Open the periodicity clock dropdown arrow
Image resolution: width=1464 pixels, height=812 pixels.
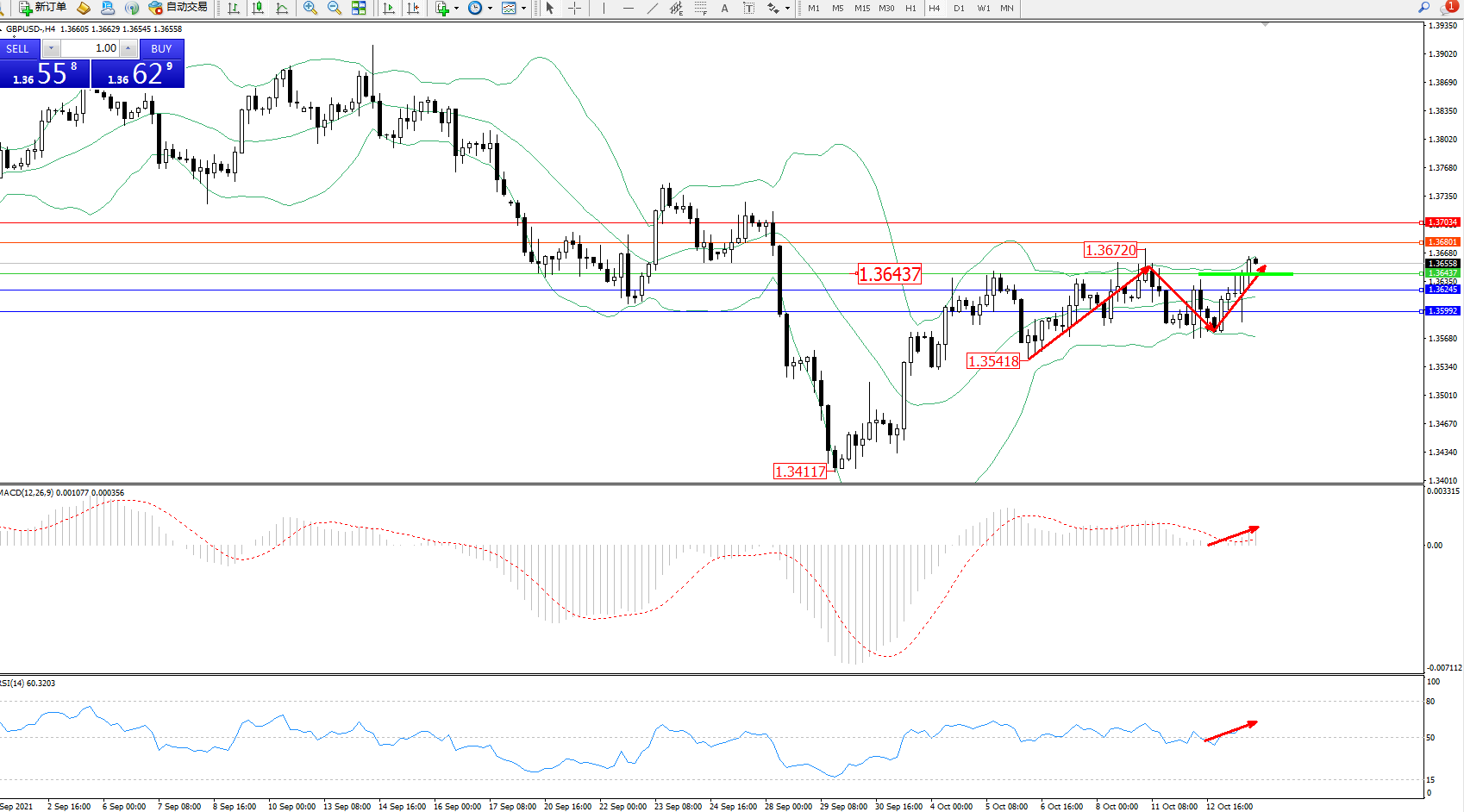pos(490,8)
